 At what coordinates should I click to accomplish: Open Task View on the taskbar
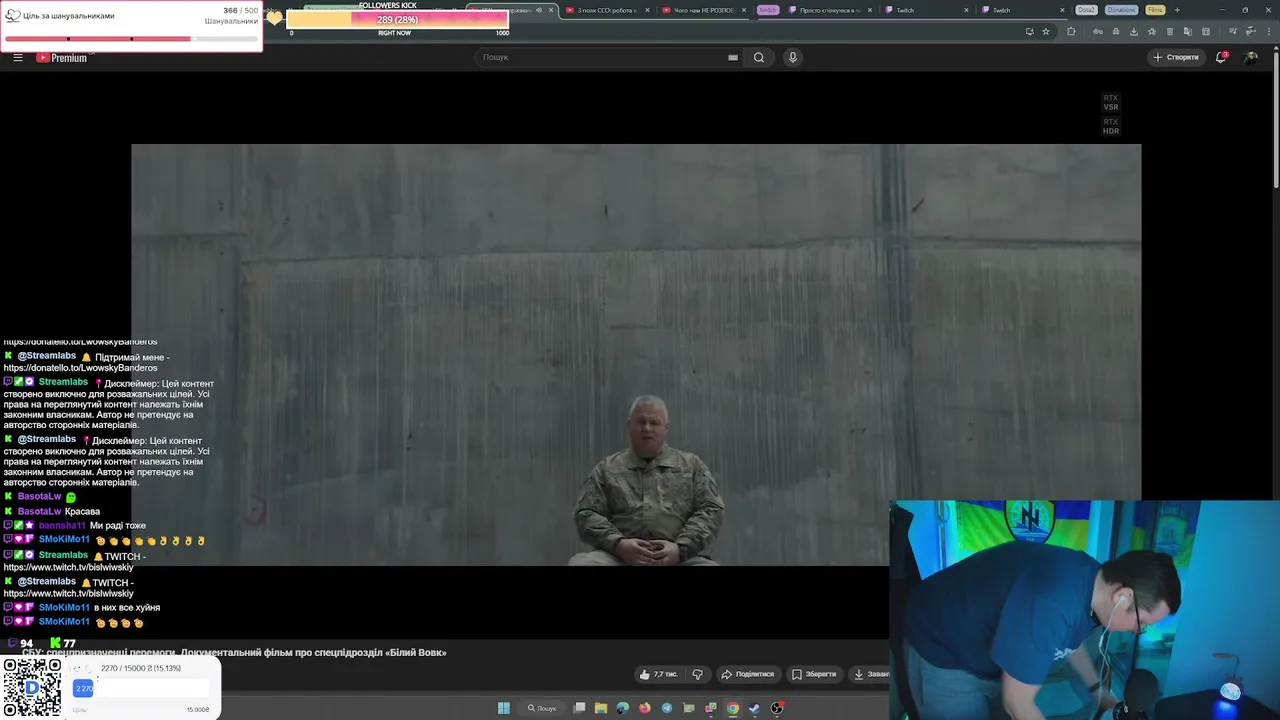[579, 708]
